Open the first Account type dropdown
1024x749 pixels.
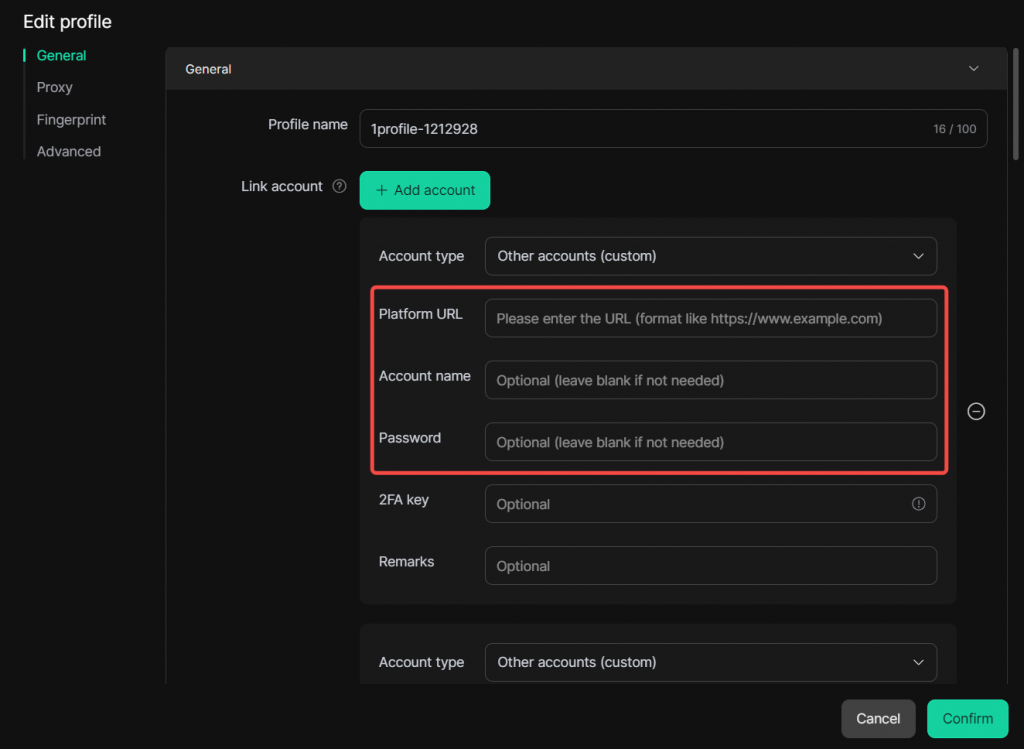(x=710, y=256)
